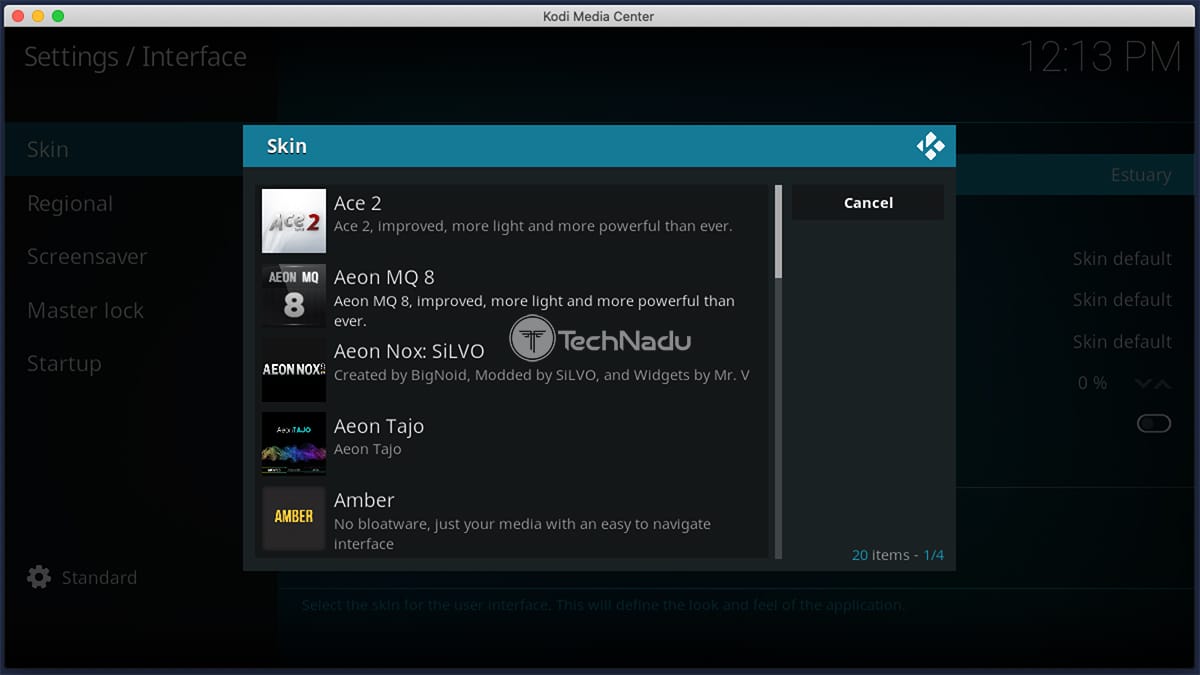Click the 'Amber' skin title
Image resolution: width=1200 pixels, height=675 pixels.
(364, 500)
